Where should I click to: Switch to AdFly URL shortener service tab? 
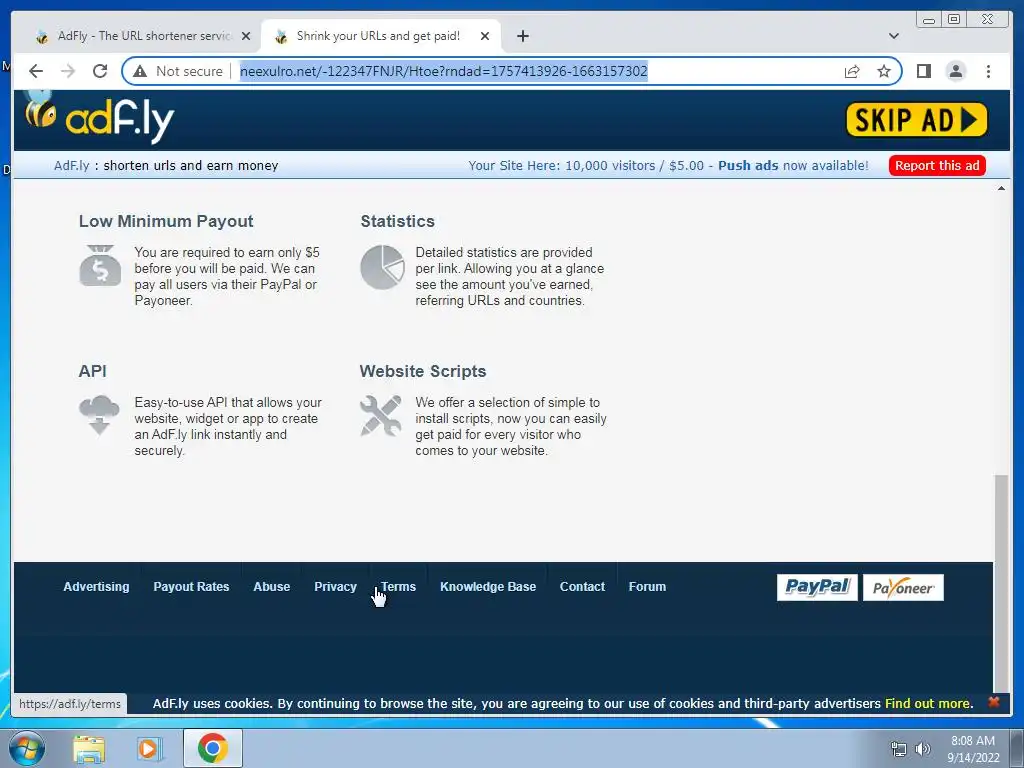pos(144,36)
